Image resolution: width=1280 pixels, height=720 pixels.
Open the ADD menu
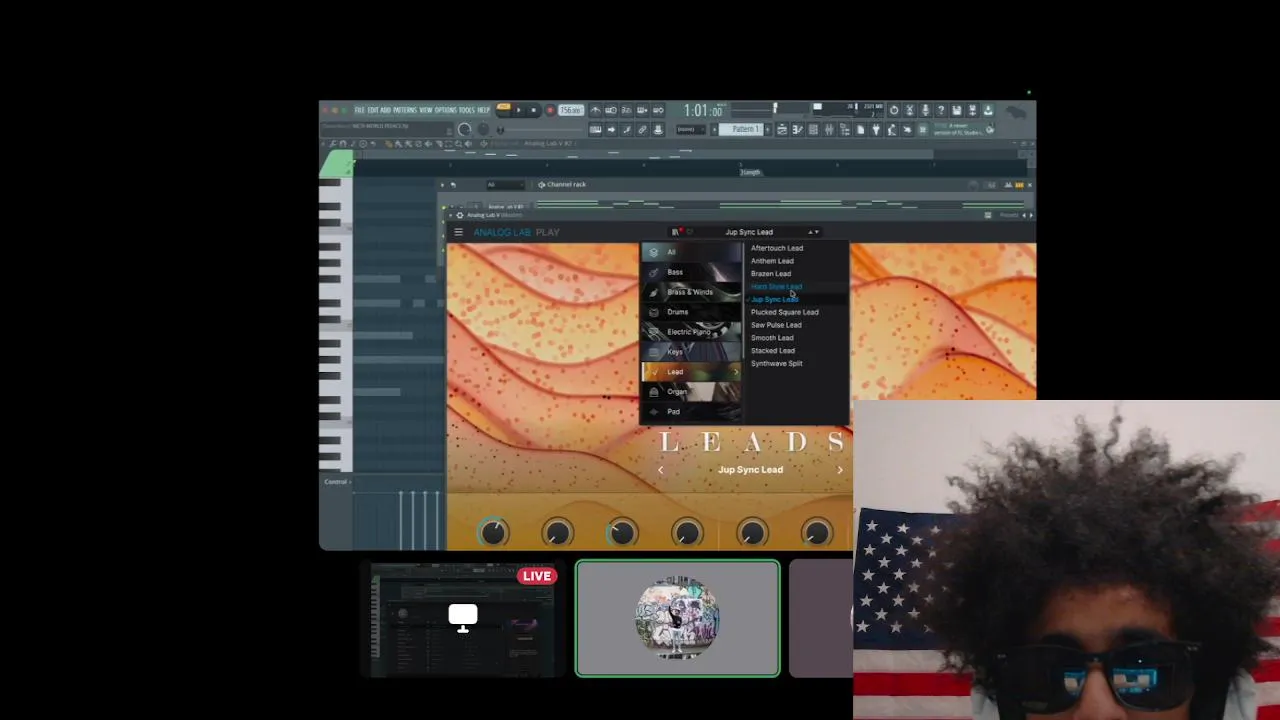tap(385, 110)
